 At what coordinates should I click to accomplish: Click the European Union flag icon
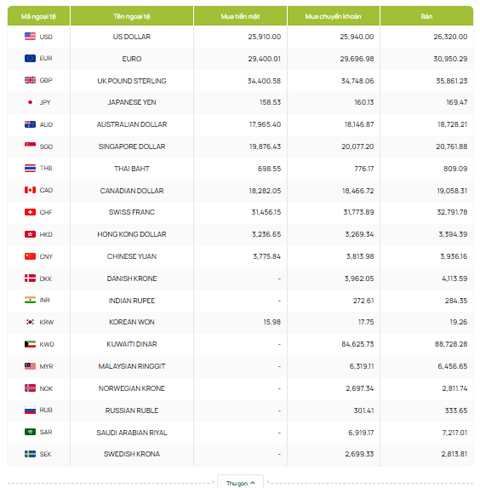click(x=30, y=58)
